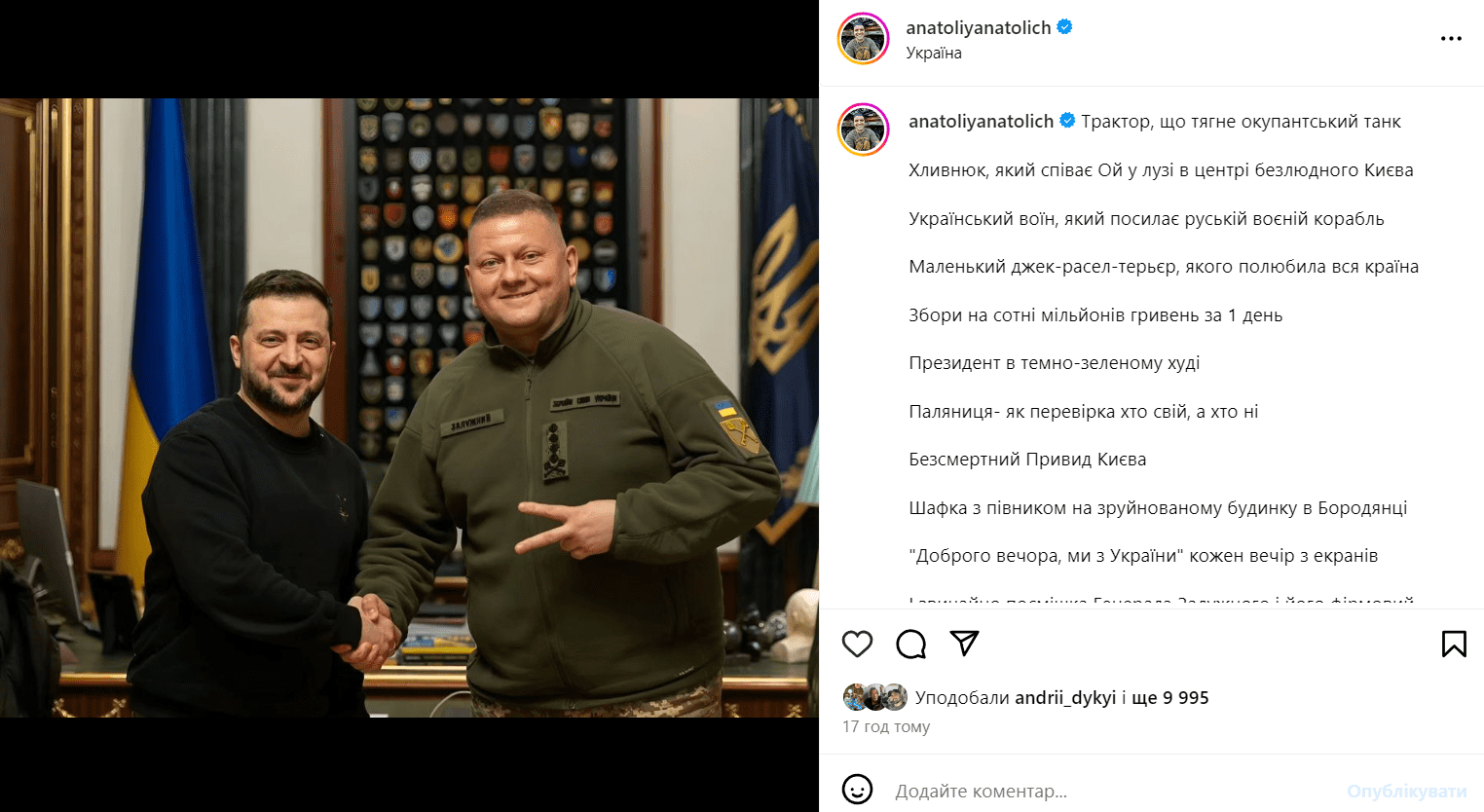Click the anatoliyanatolich username in the caption
1484x812 pixels.
[x=981, y=122]
